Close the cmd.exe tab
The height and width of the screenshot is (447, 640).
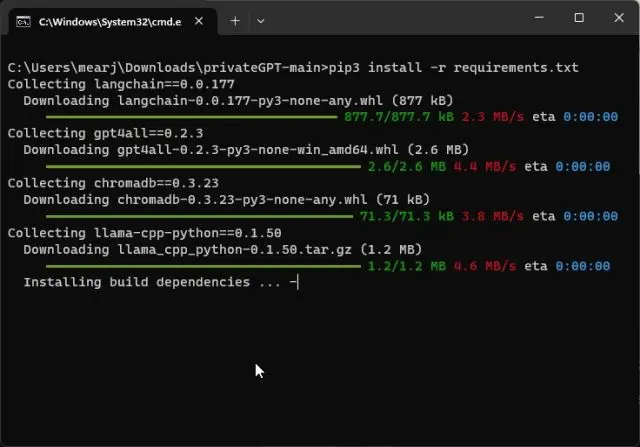click(x=199, y=21)
